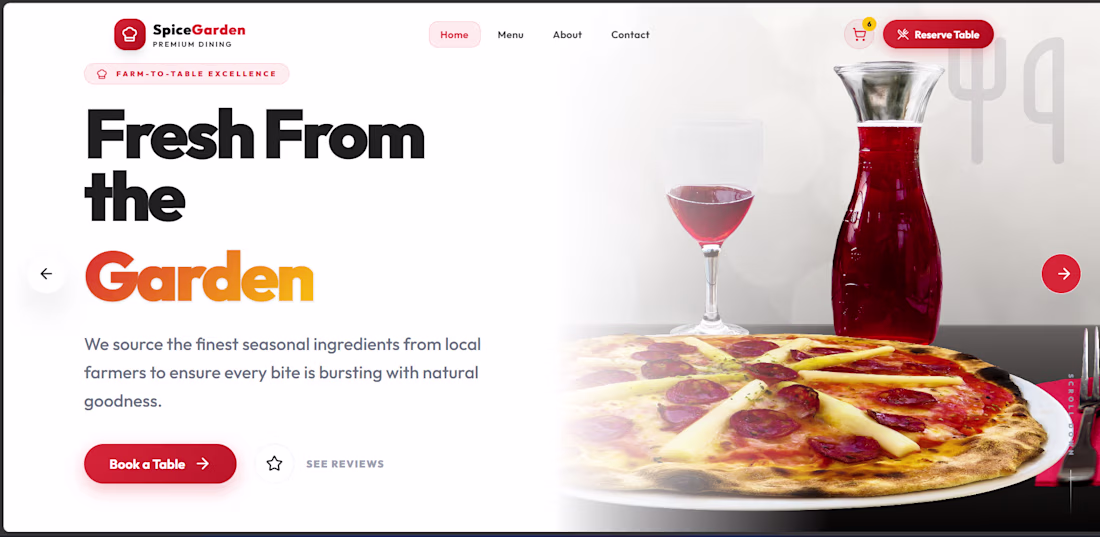The image size is (1100, 537).
Task: Go to the About page
Action: point(567,34)
